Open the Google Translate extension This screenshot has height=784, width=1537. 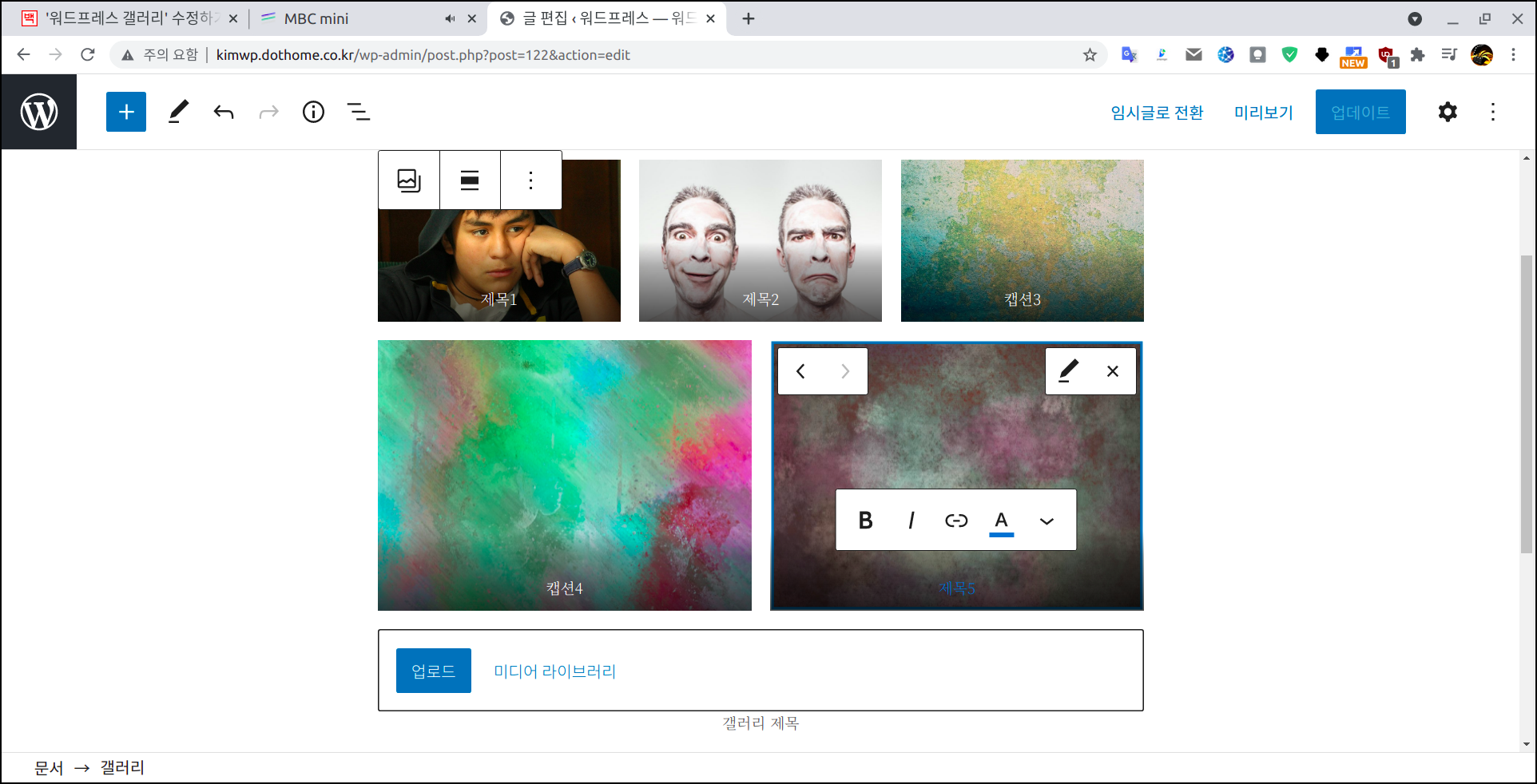point(1129,54)
